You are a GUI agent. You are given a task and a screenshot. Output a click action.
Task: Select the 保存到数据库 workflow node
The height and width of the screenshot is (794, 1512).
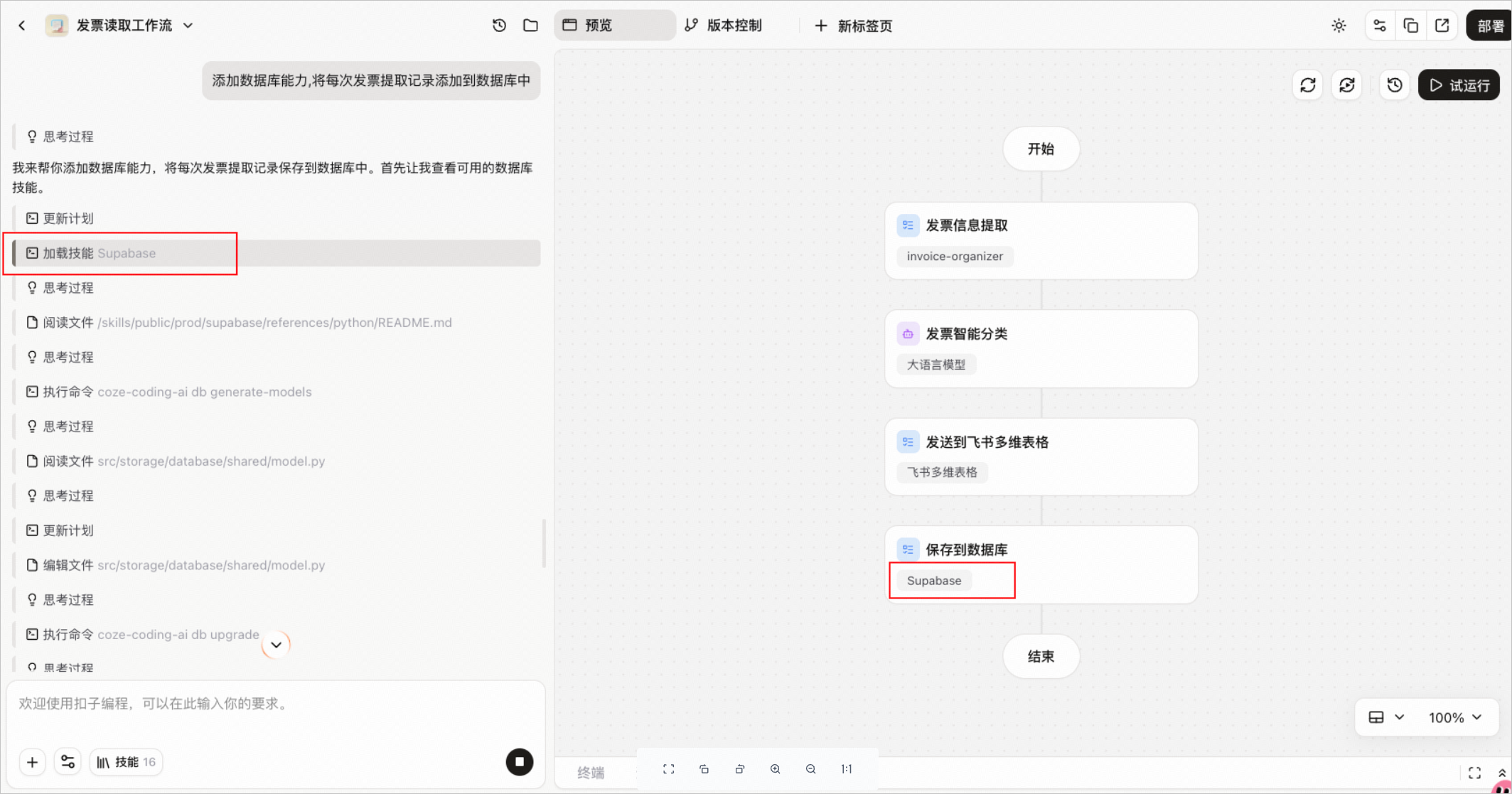click(1041, 565)
